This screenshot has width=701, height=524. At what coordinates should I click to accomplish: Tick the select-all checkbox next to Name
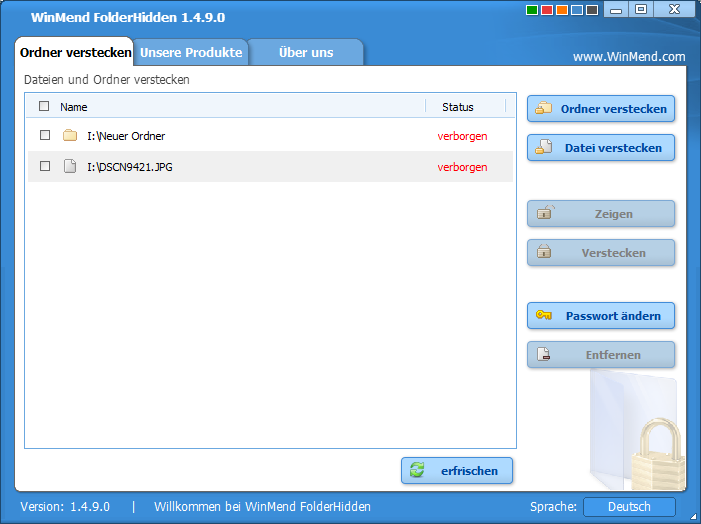44,106
